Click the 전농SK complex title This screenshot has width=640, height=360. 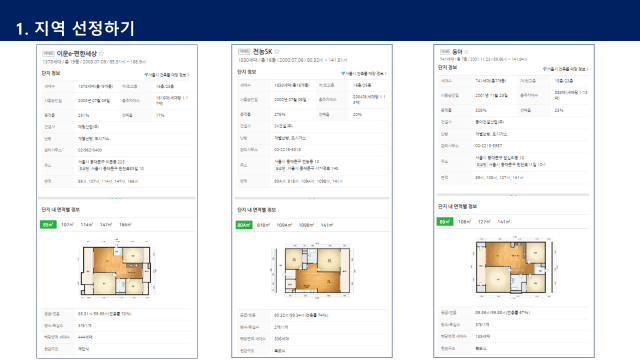tap(262, 51)
